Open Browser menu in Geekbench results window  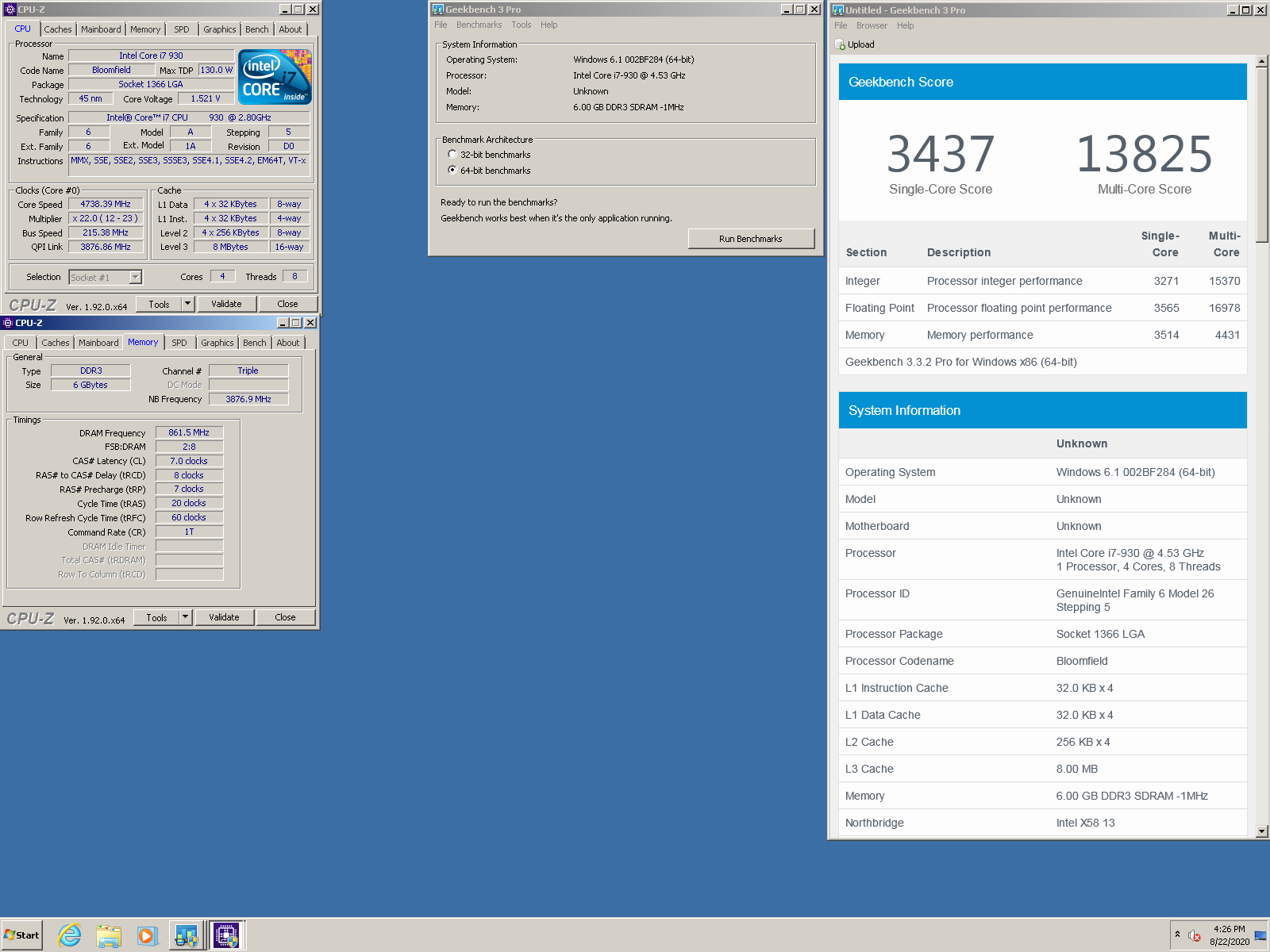pyautogui.click(x=872, y=26)
